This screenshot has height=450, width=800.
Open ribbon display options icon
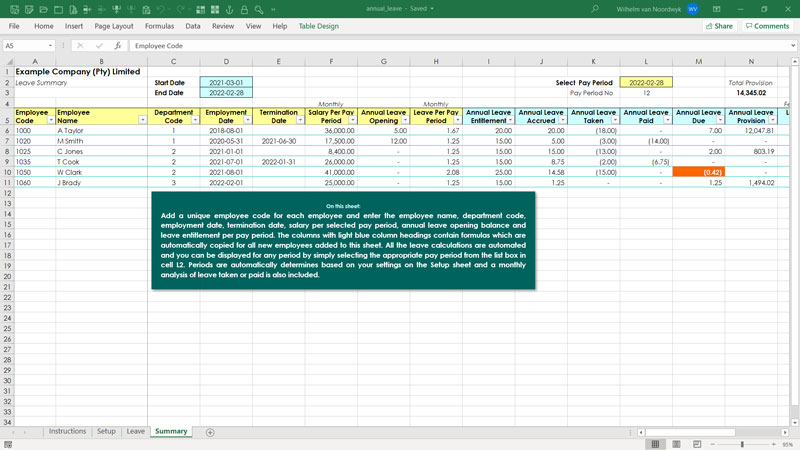[716, 9]
